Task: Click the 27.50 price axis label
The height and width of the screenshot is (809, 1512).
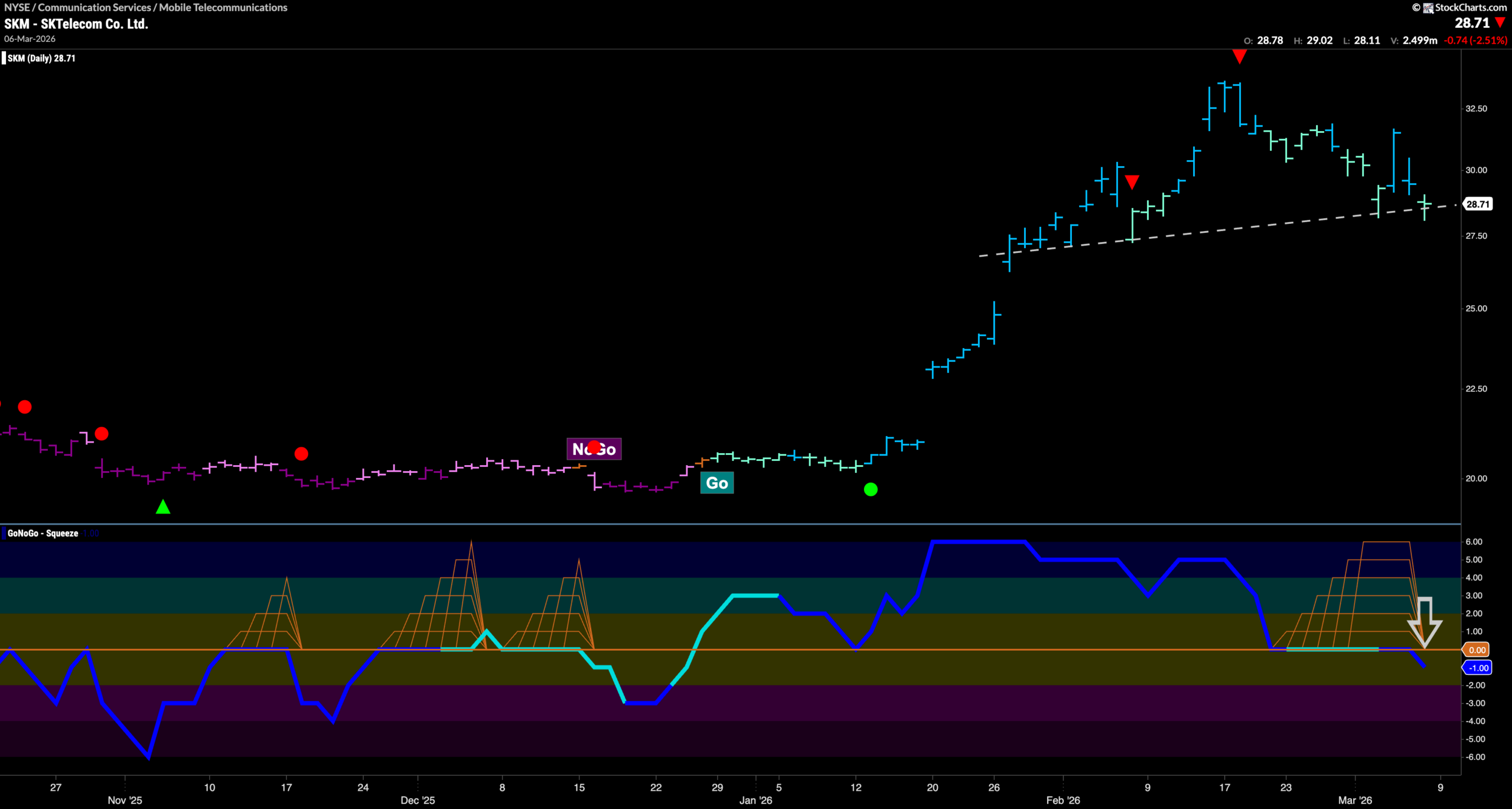Action: coord(1476,236)
